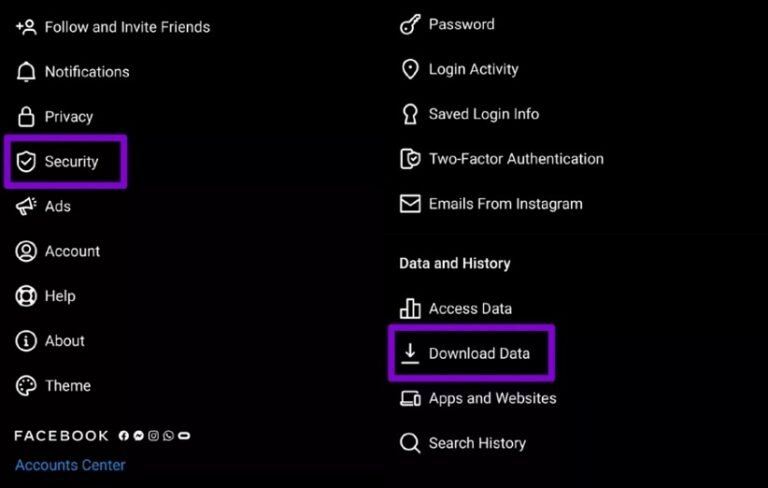Open Saved Login Info
768x488 pixels.
tap(483, 114)
